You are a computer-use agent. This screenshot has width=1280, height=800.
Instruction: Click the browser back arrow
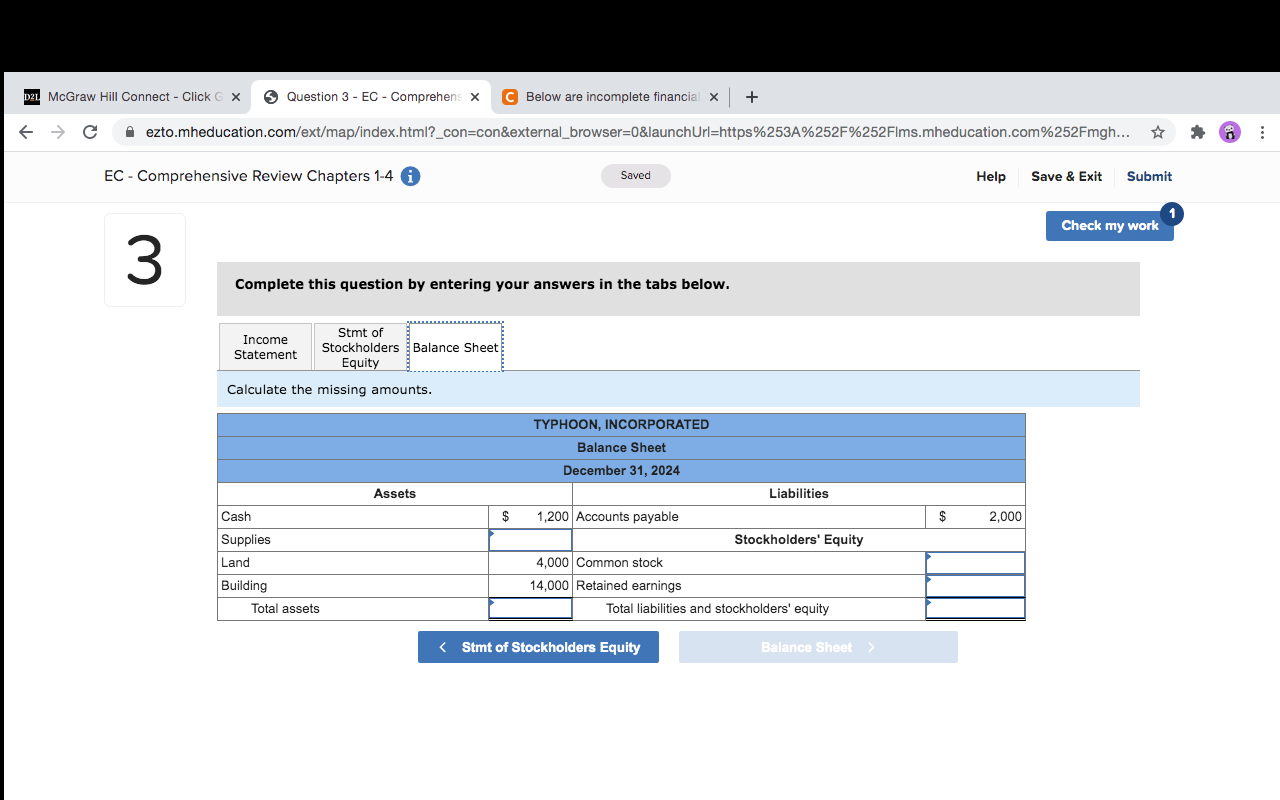[26, 132]
